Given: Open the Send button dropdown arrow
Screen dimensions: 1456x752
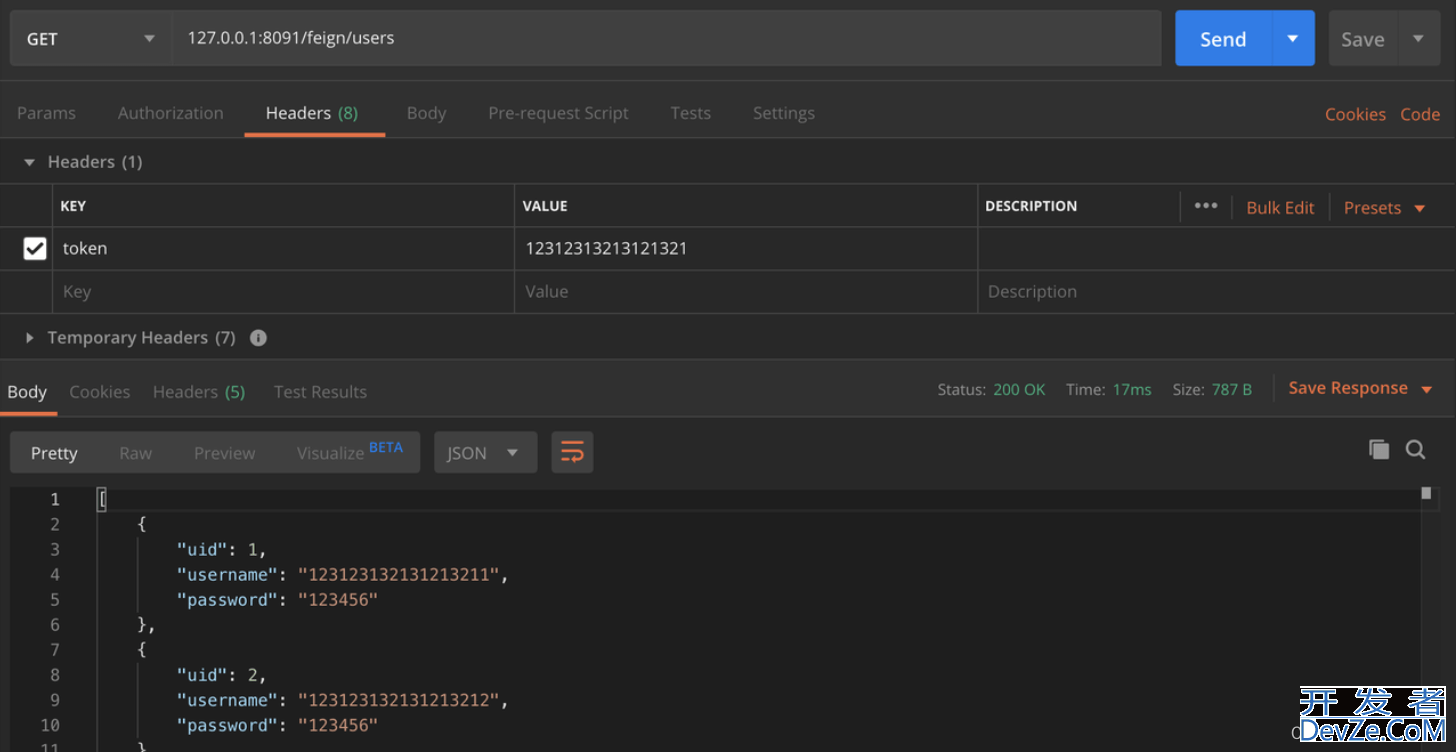Looking at the screenshot, I should pyautogui.click(x=1293, y=39).
